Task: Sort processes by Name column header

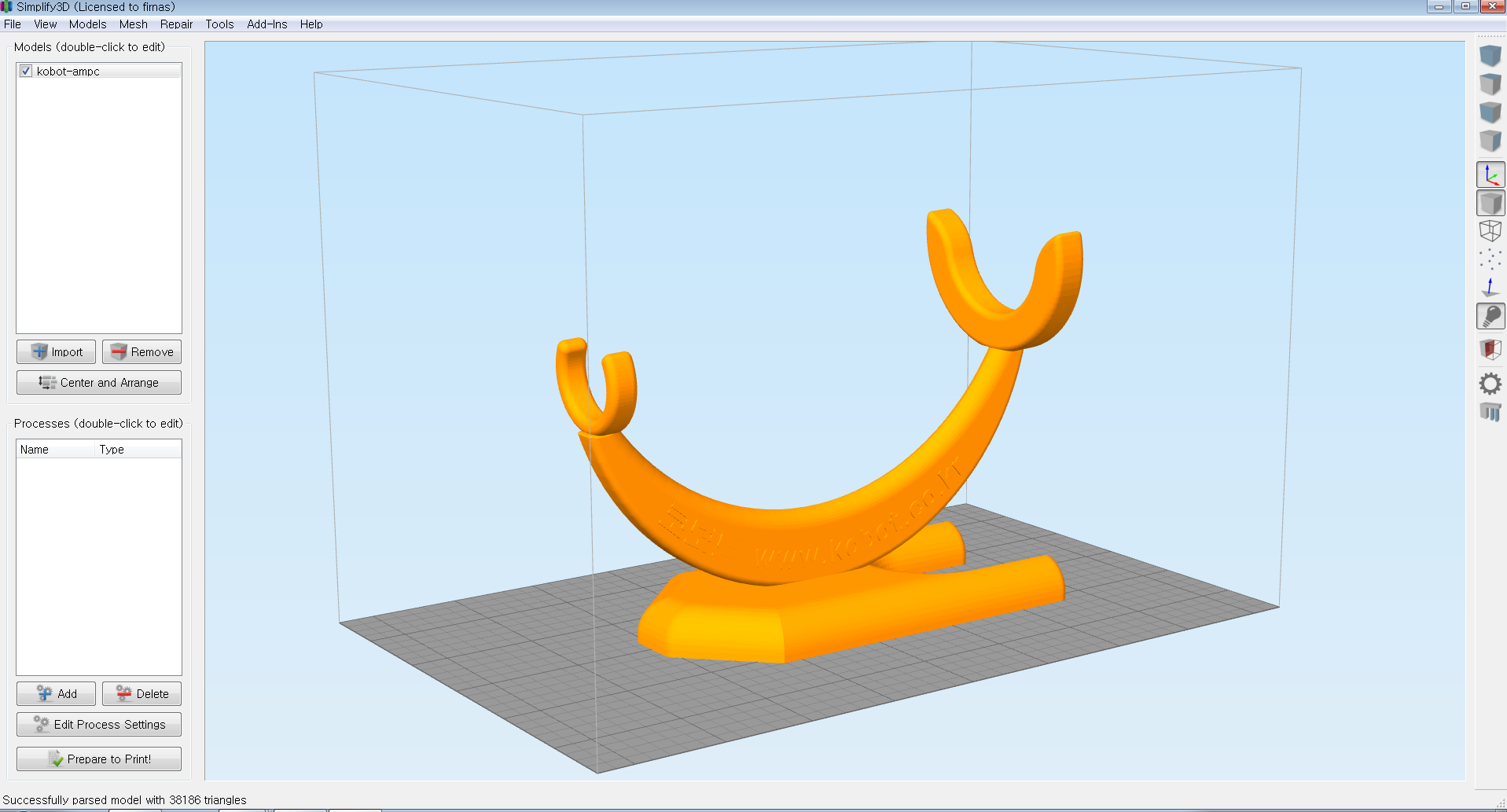Action: point(56,450)
